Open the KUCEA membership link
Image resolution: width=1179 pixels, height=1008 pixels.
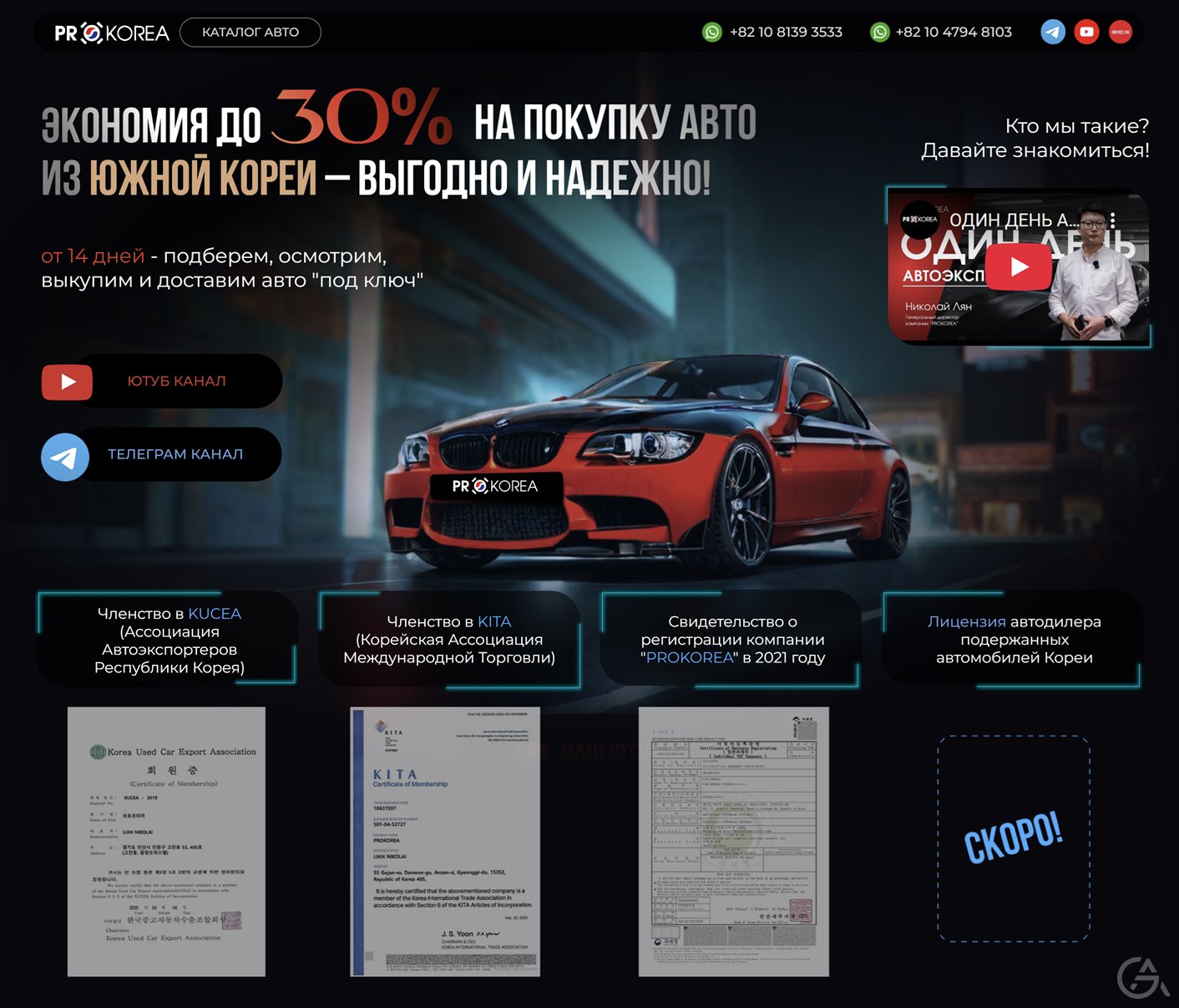(x=215, y=614)
